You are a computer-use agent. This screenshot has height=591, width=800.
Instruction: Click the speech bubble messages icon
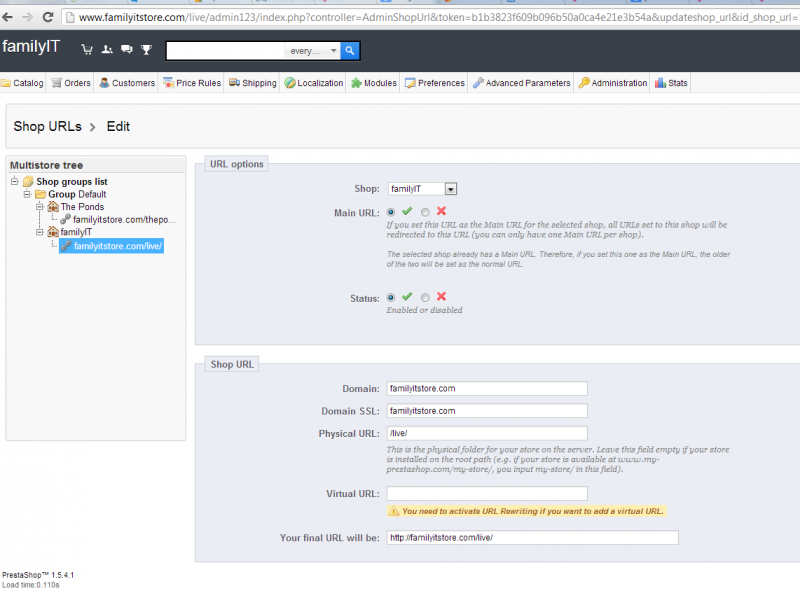(x=127, y=50)
